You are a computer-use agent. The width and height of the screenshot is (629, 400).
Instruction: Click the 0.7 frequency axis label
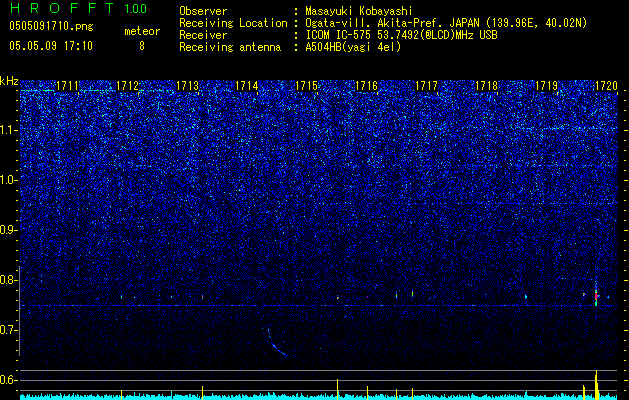pyautogui.click(x=9, y=330)
